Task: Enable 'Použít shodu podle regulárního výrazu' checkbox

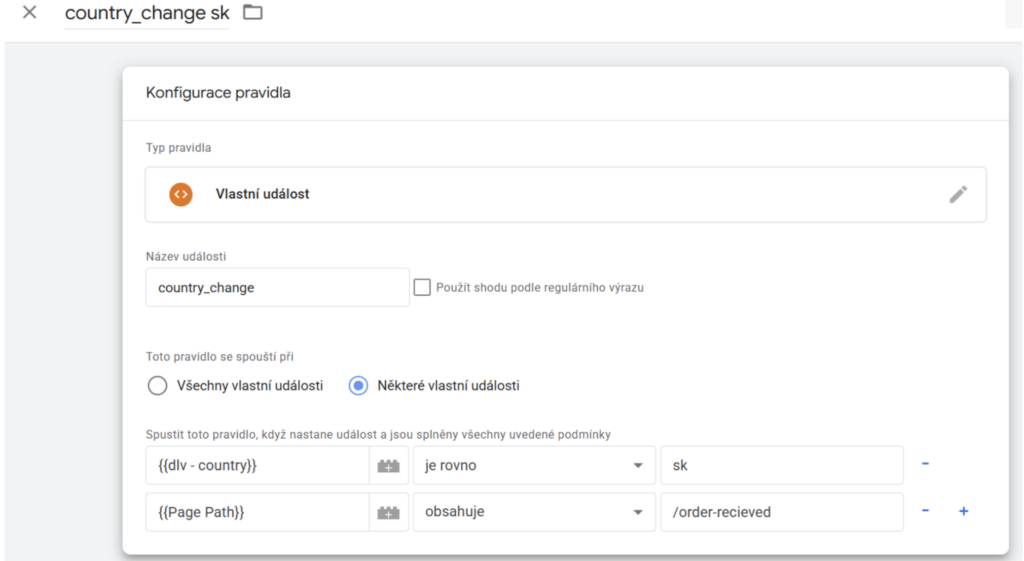Action: click(422, 287)
